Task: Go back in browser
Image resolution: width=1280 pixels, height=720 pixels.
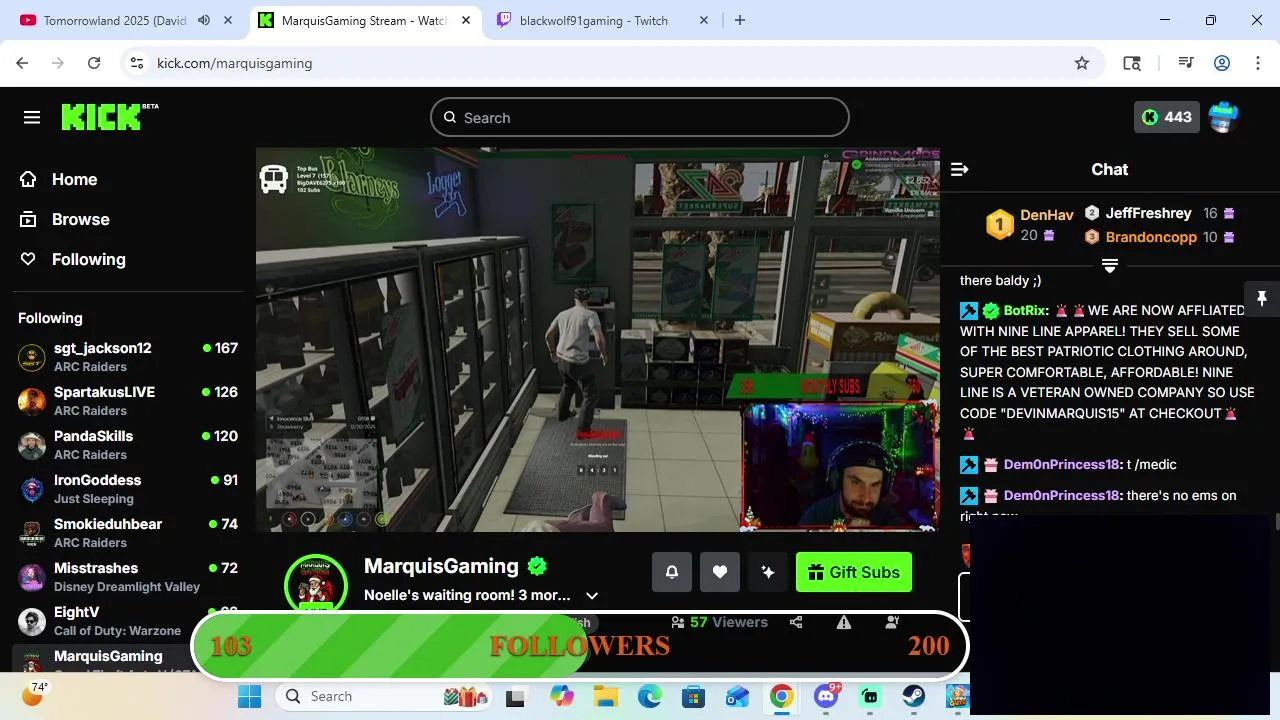Action: click(22, 63)
